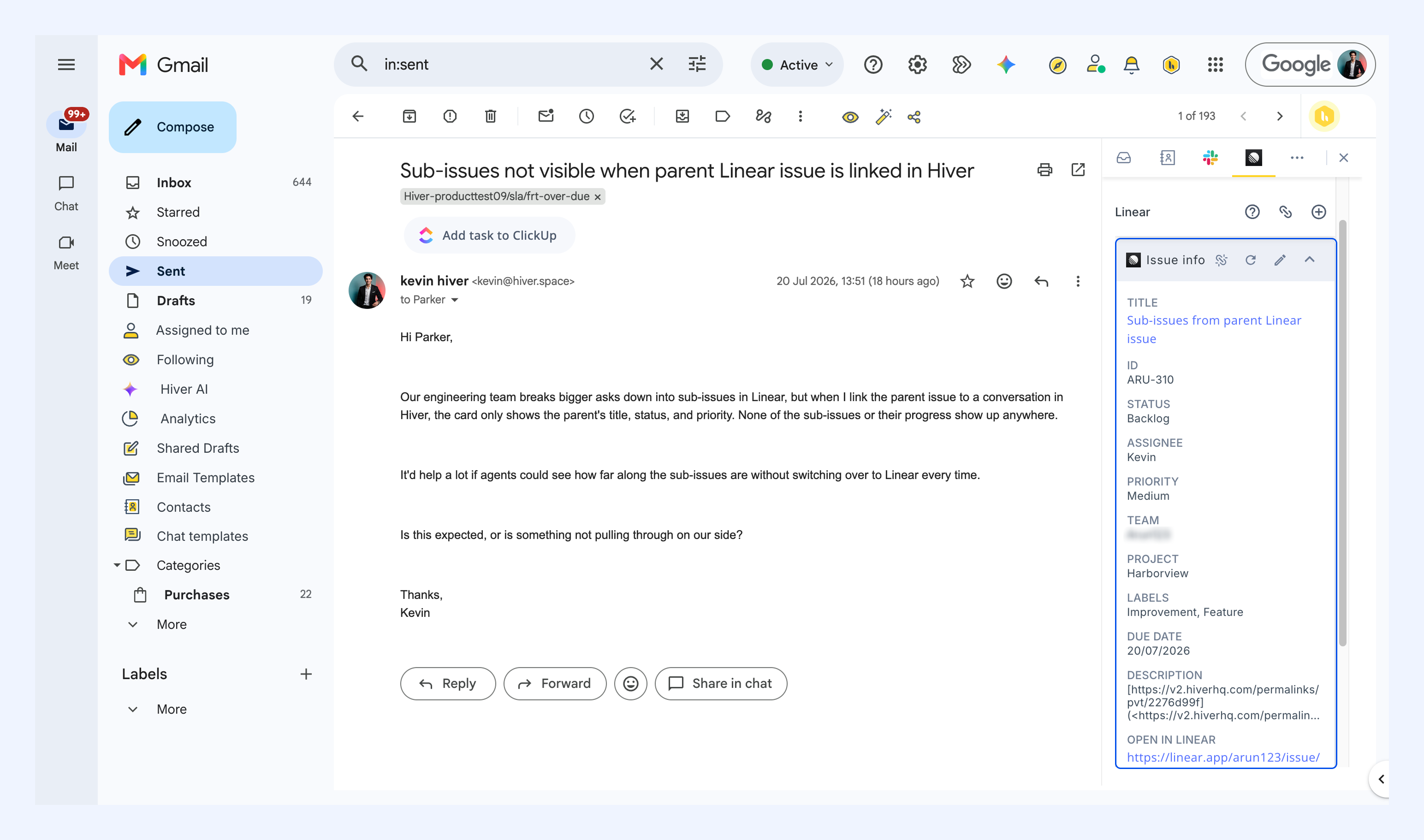This screenshot has width=1424, height=840.
Task: Toggle the eye follow icon in toolbar
Action: click(850, 117)
